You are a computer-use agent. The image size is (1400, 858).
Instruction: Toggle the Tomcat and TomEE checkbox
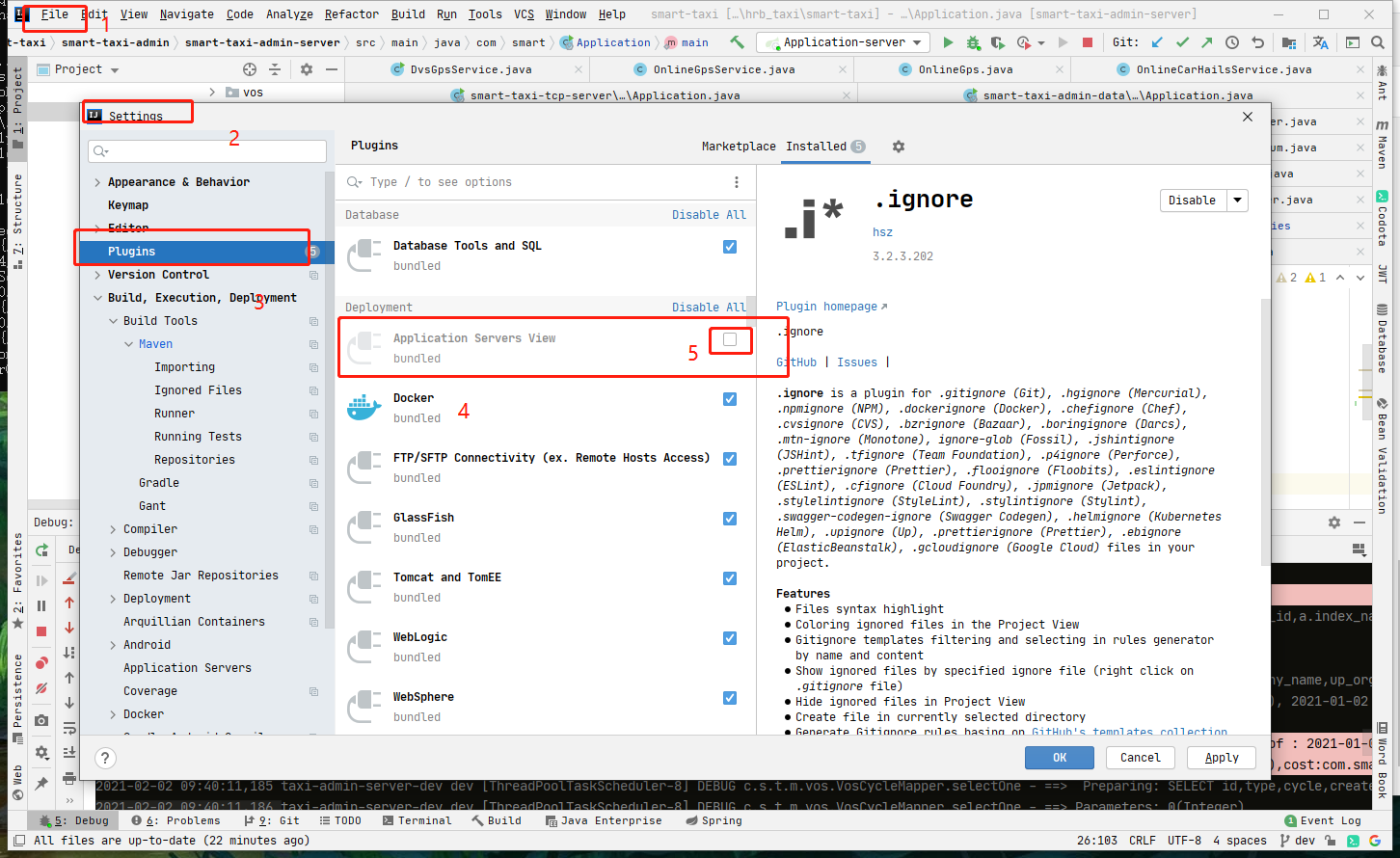(x=730, y=578)
